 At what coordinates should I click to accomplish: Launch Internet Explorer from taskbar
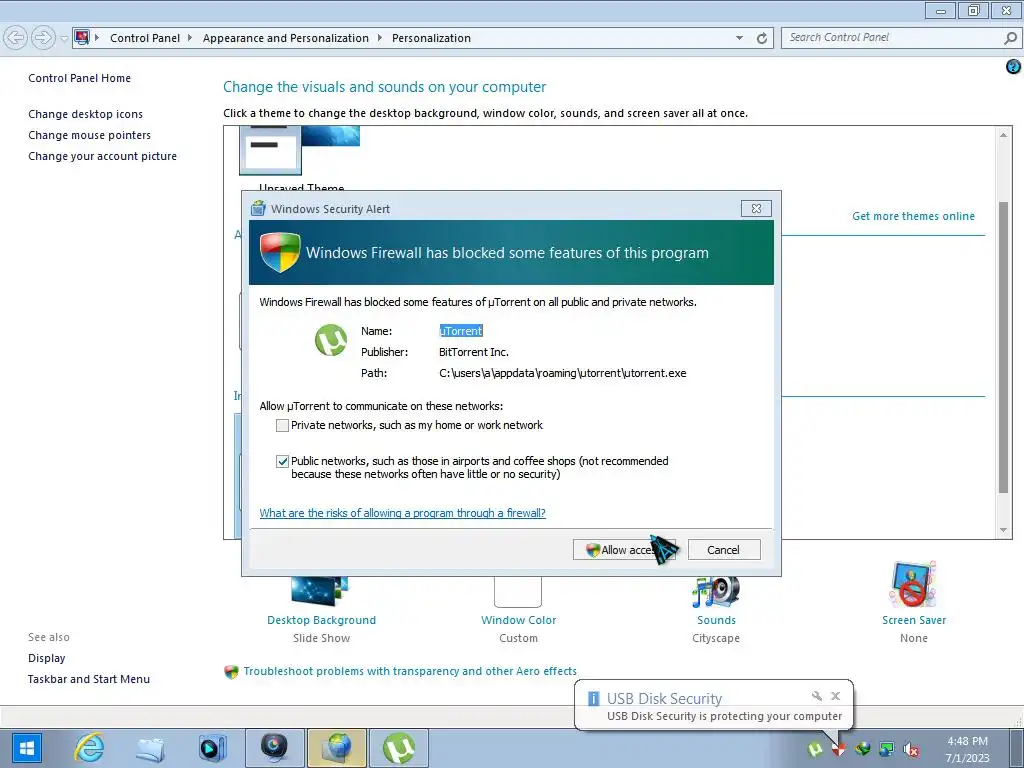tap(89, 747)
